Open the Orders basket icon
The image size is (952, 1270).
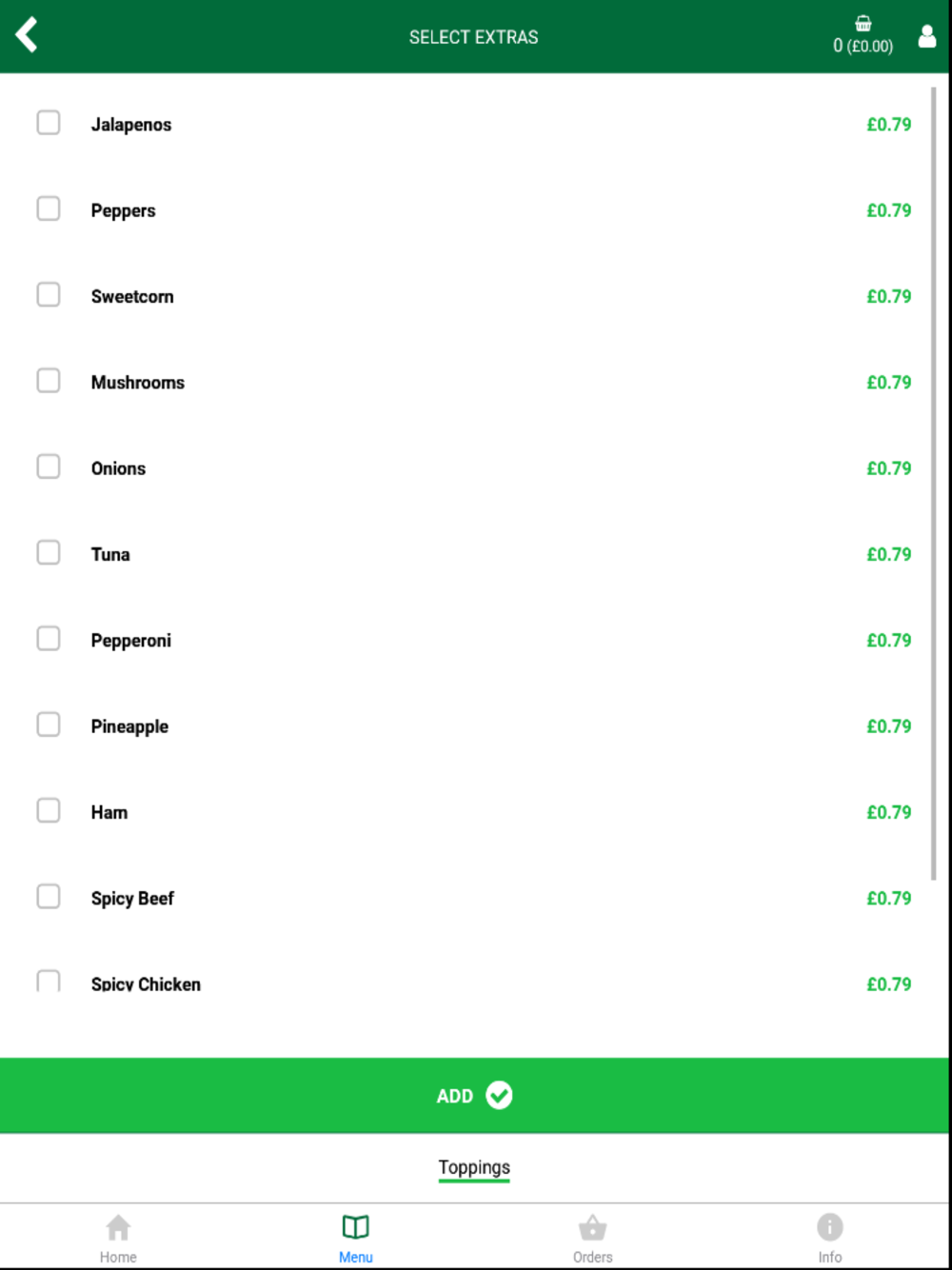[x=592, y=1227]
